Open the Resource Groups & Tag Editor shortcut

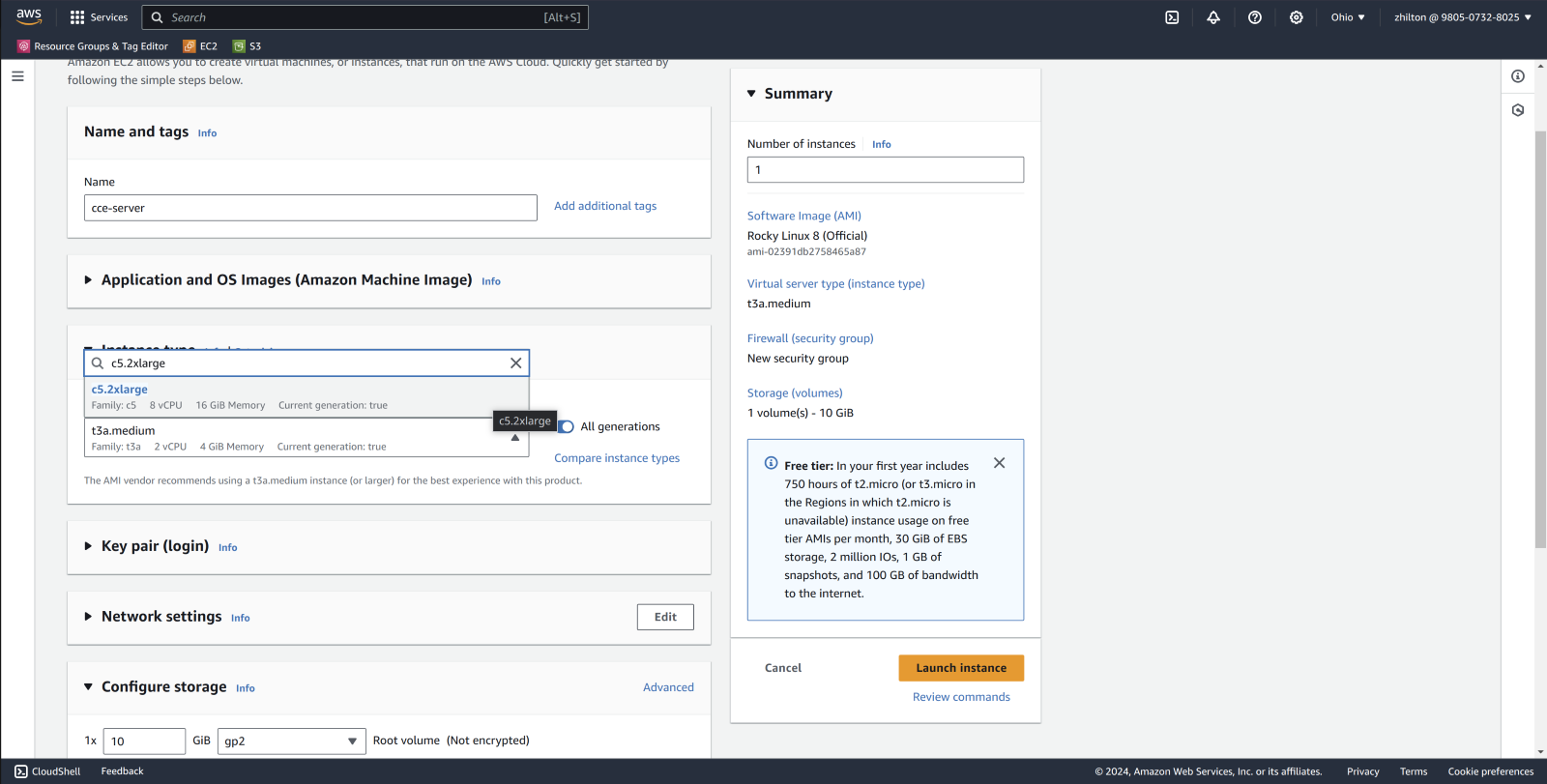point(93,46)
